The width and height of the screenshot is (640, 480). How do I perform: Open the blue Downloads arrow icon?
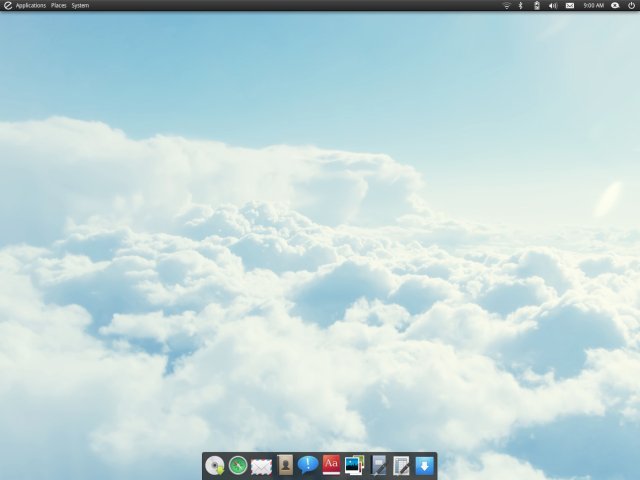tap(424, 465)
